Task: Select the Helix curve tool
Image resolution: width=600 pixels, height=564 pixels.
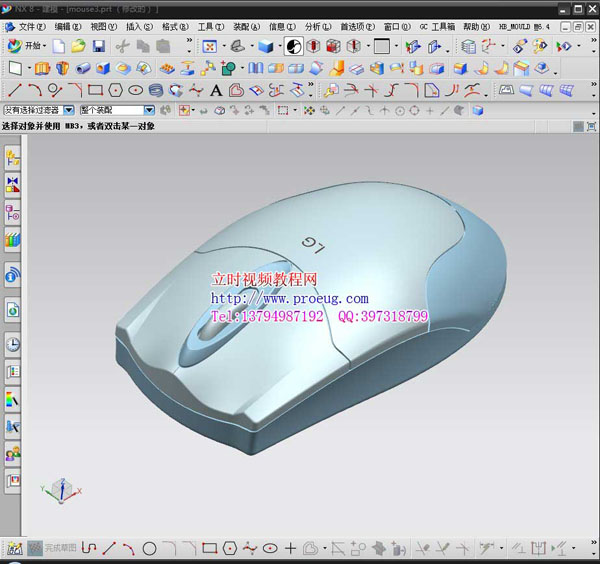Action: click(156, 91)
